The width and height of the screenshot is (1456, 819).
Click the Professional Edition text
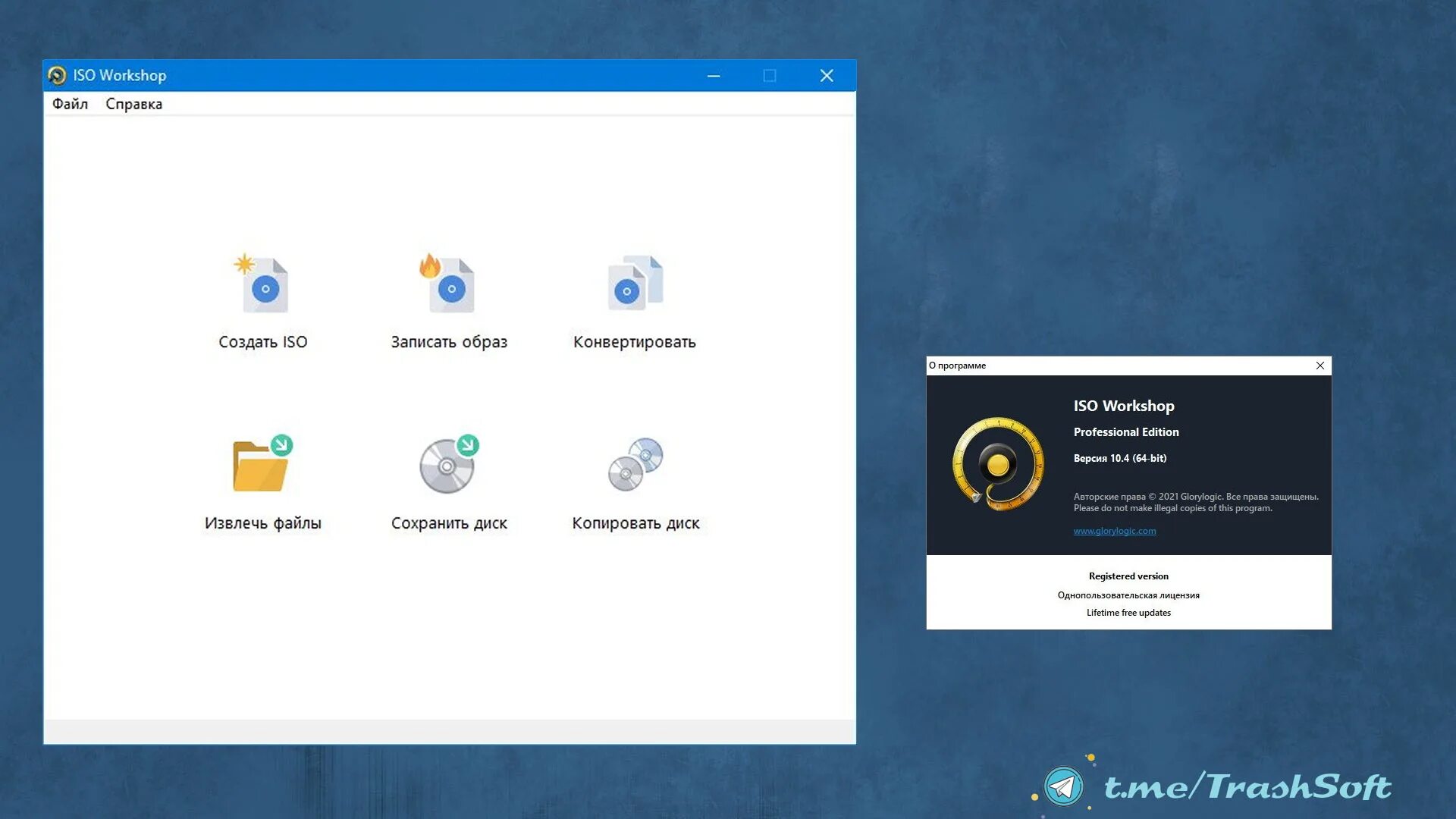[1126, 432]
